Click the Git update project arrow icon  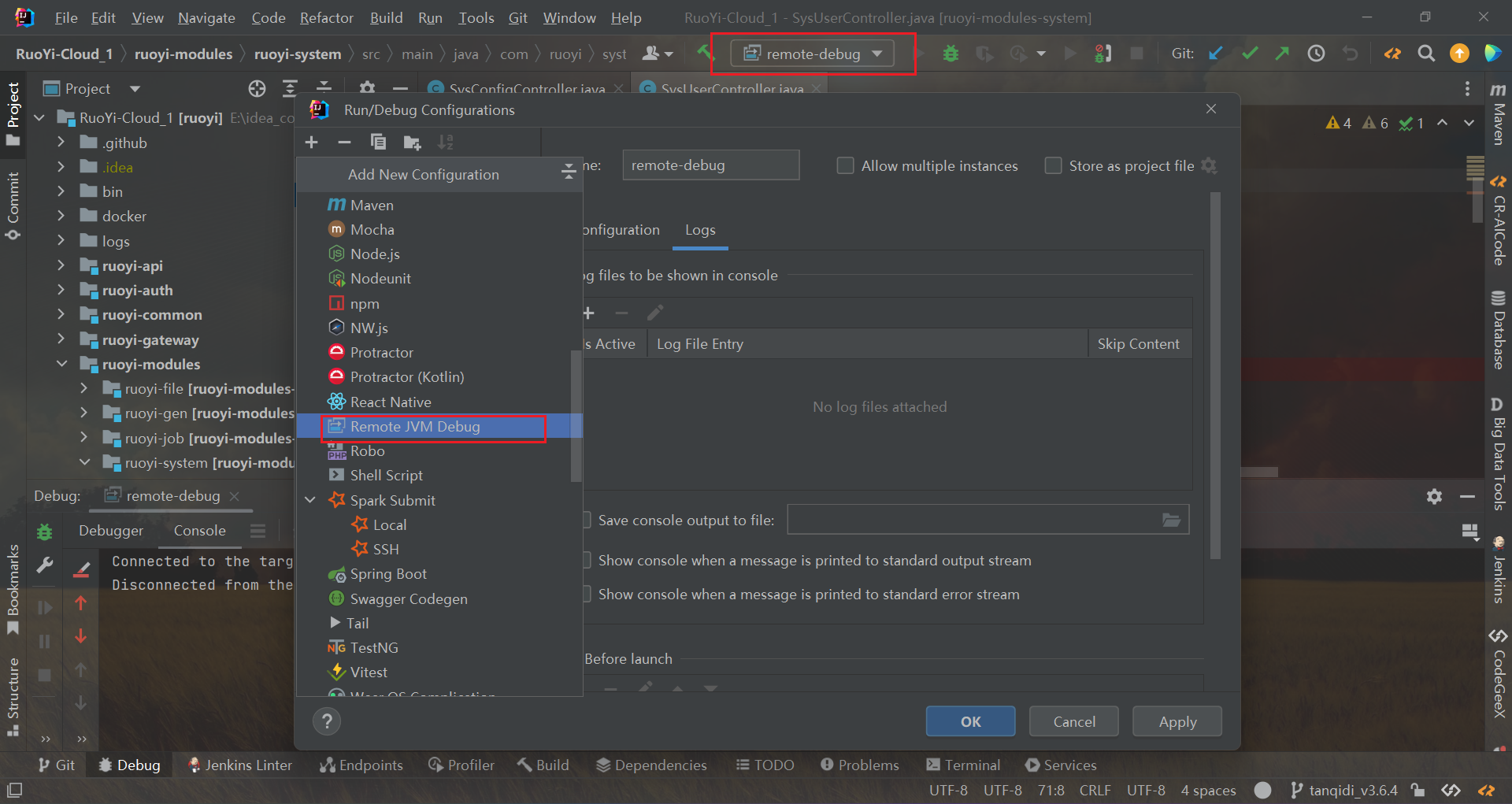[1216, 54]
